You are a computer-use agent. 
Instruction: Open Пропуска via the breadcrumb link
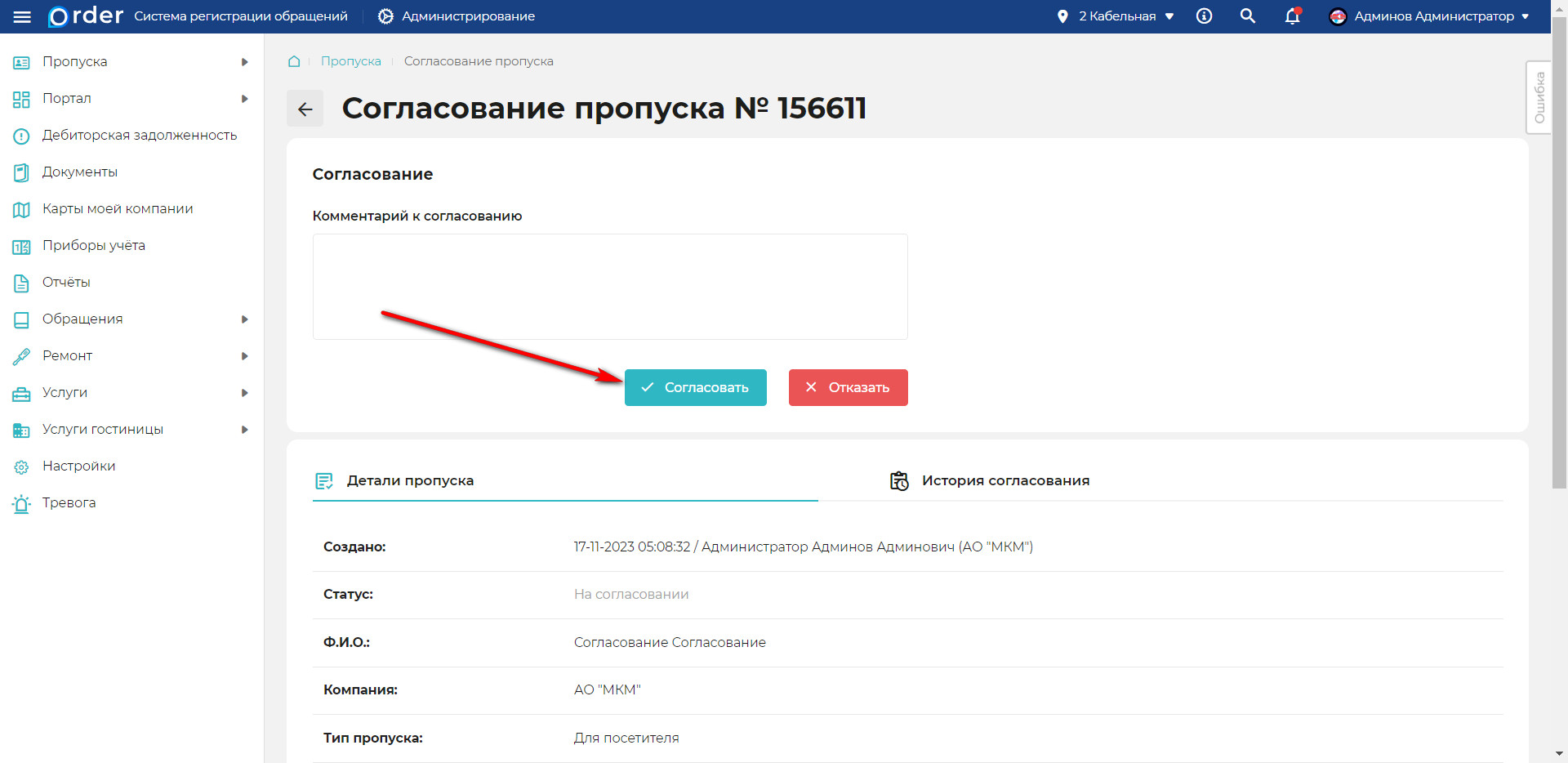tap(351, 60)
